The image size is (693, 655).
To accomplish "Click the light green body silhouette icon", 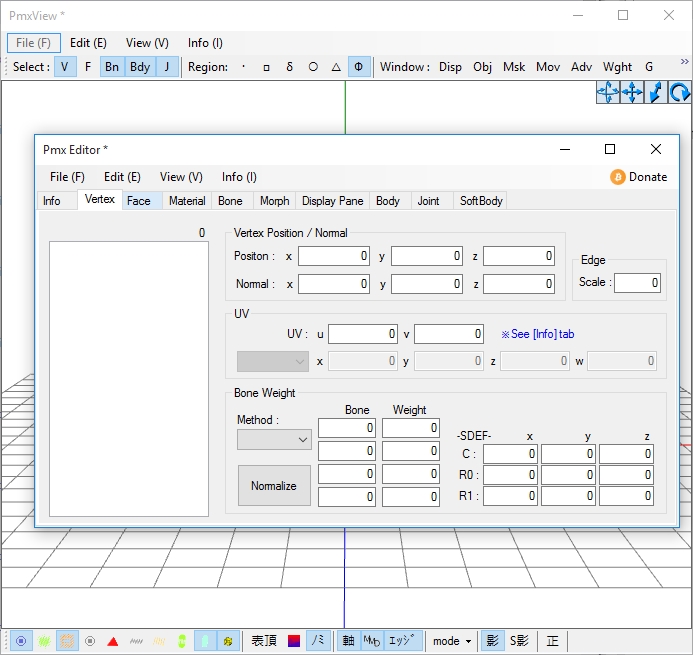I will 205,641.
